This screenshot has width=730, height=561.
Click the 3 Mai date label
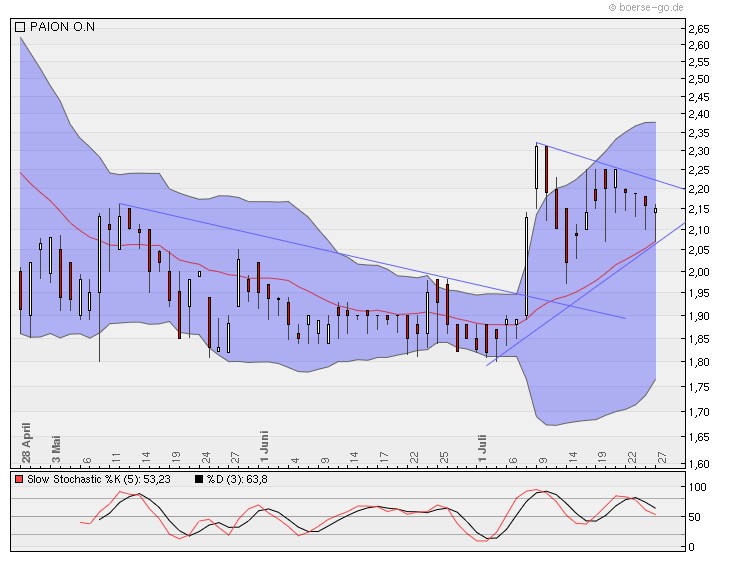coord(56,449)
